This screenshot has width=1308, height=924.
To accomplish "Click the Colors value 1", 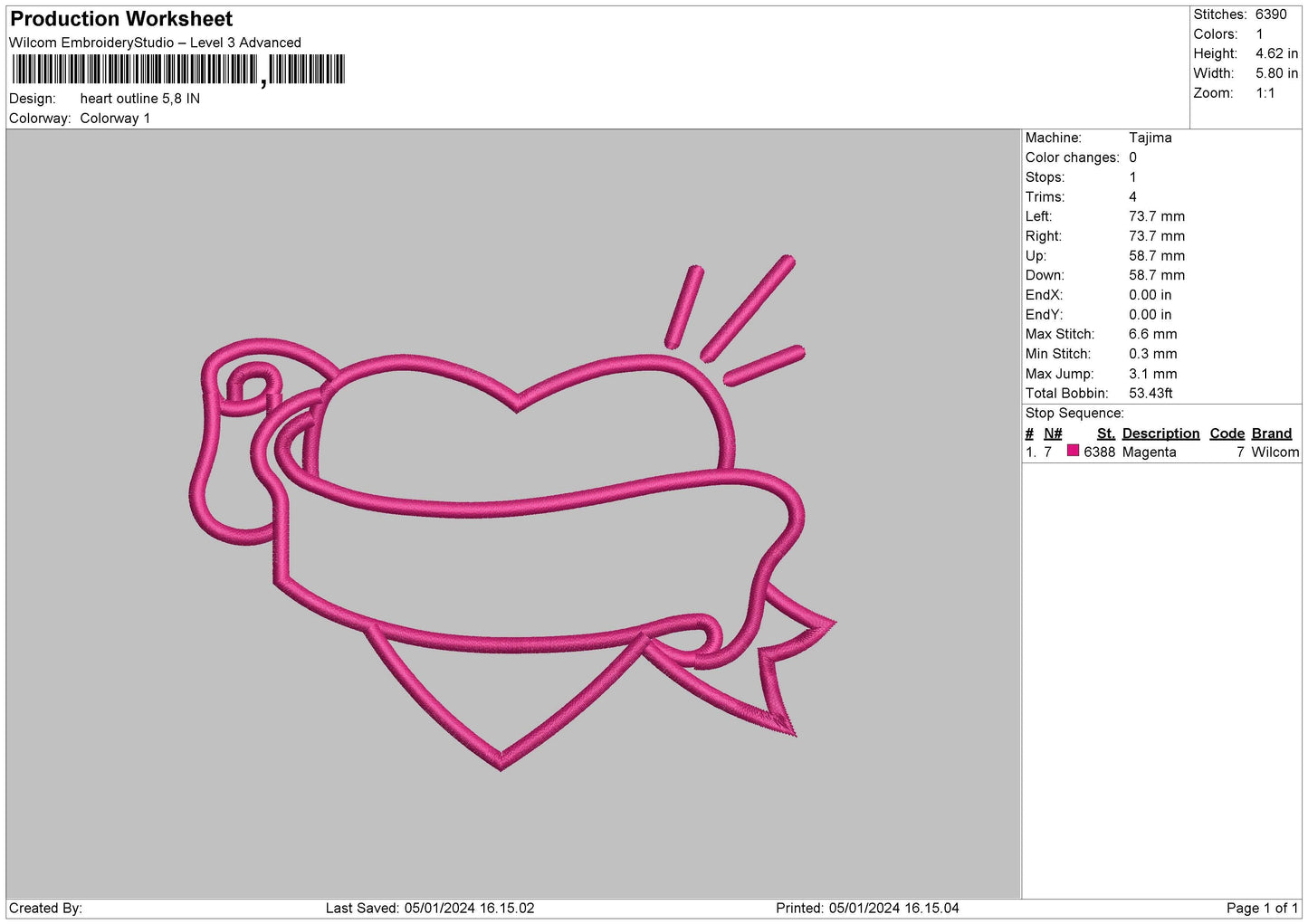I will click(x=1259, y=34).
